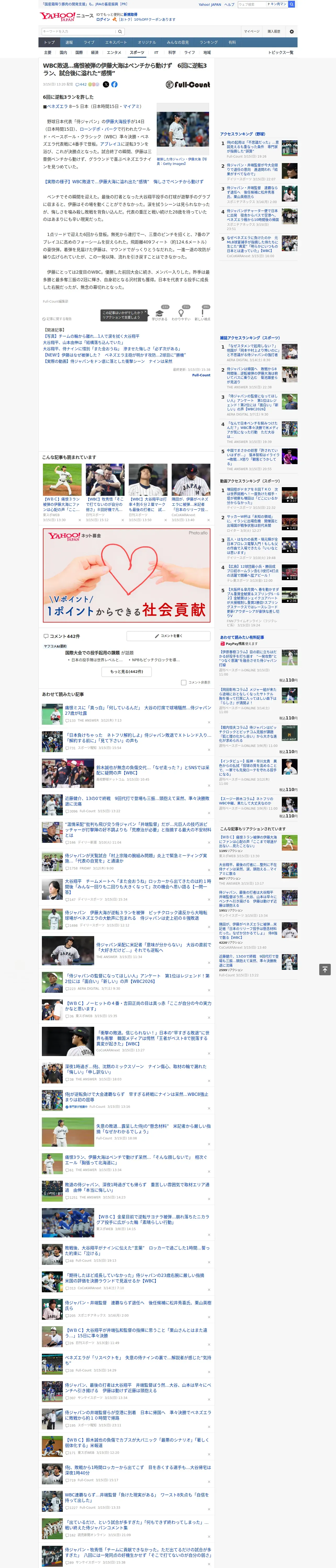This screenshot has width=336, height=1568.
Task: Open the comment count bubble showing 442
Action: pos(81,85)
